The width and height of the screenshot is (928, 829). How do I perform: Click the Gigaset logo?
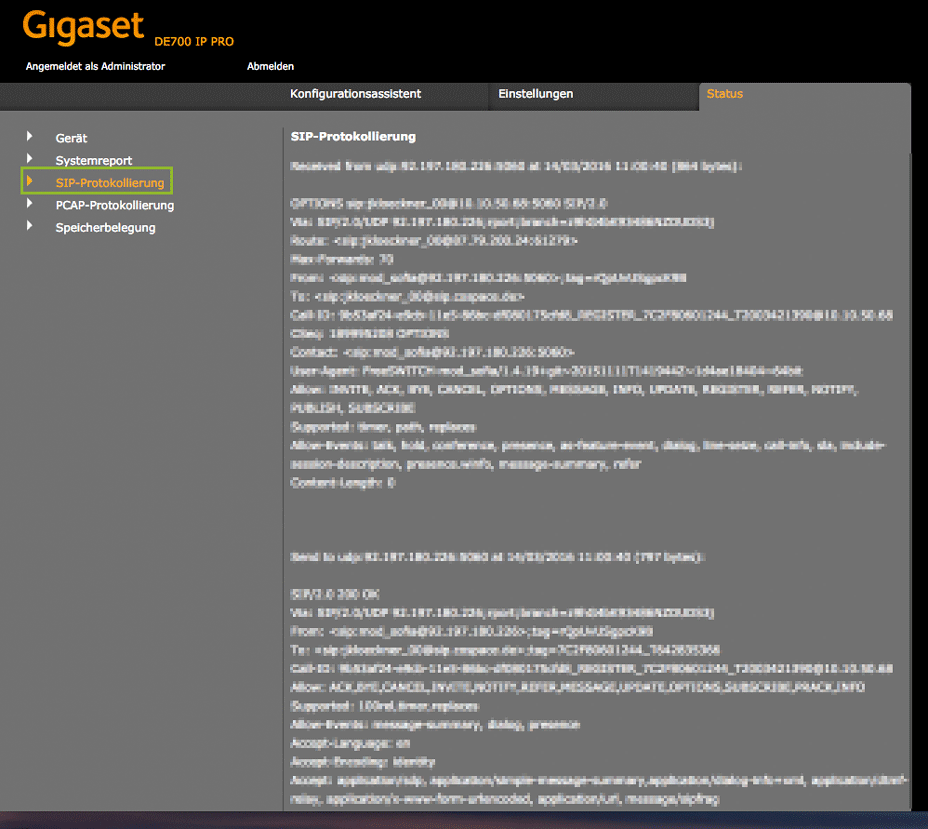coord(83,27)
